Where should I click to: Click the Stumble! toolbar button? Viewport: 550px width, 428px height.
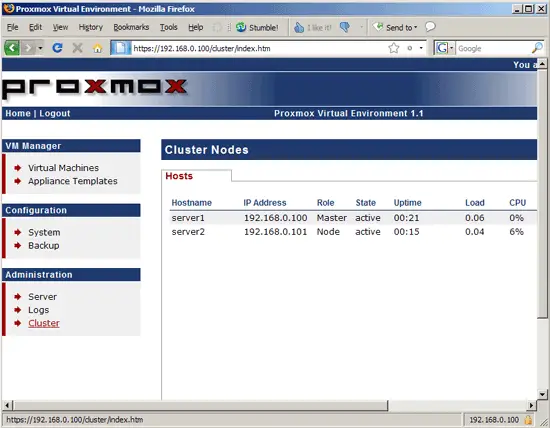257,27
